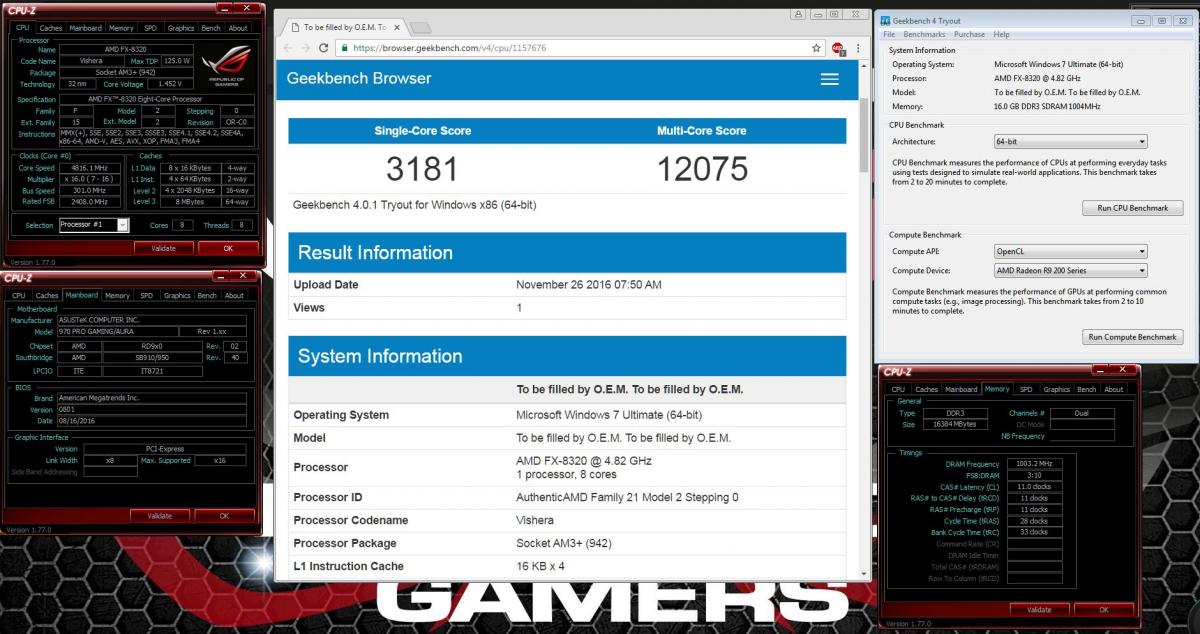Click Validate in mainboard CPU-Z window
This screenshot has width=1200, height=634.
160,516
